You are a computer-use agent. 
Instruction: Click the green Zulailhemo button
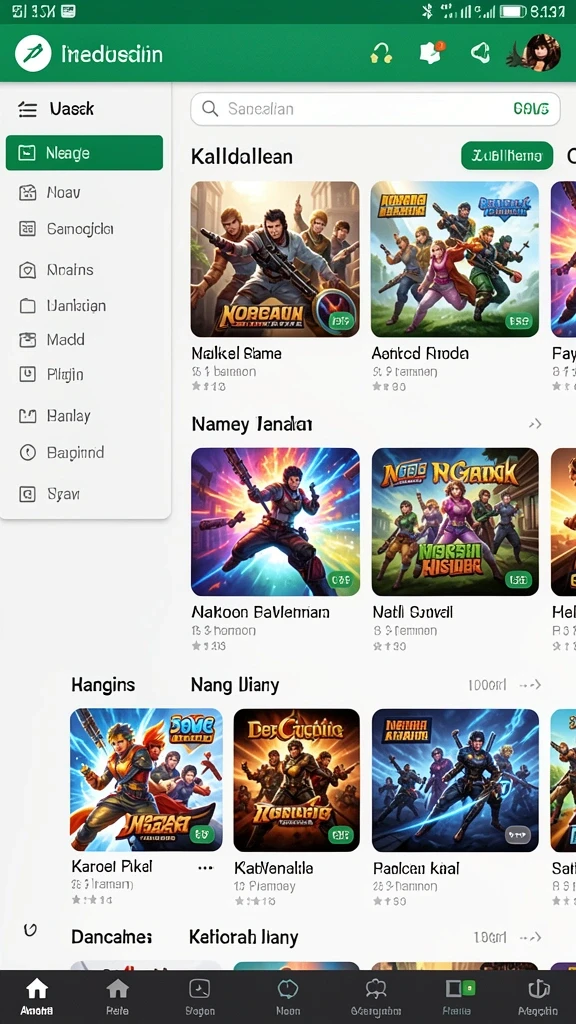click(x=507, y=155)
